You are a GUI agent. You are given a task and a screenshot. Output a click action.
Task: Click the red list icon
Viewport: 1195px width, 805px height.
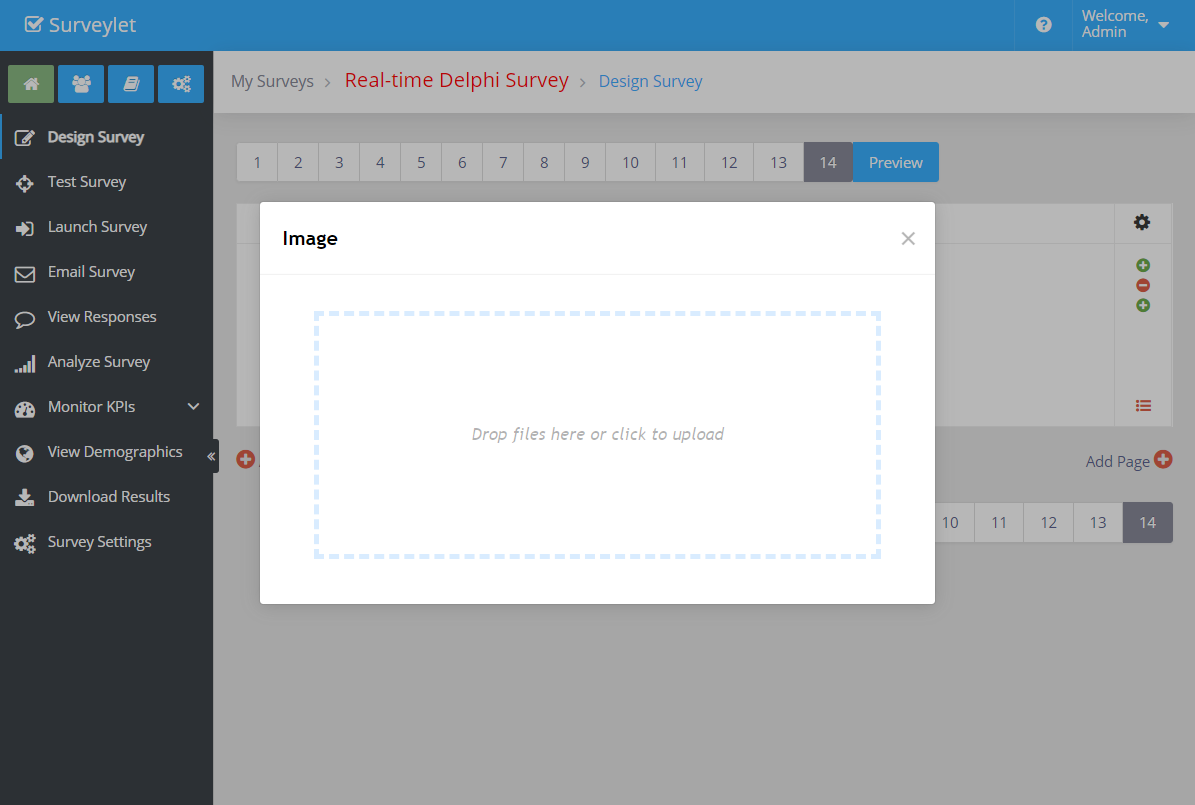coord(1143,406)
